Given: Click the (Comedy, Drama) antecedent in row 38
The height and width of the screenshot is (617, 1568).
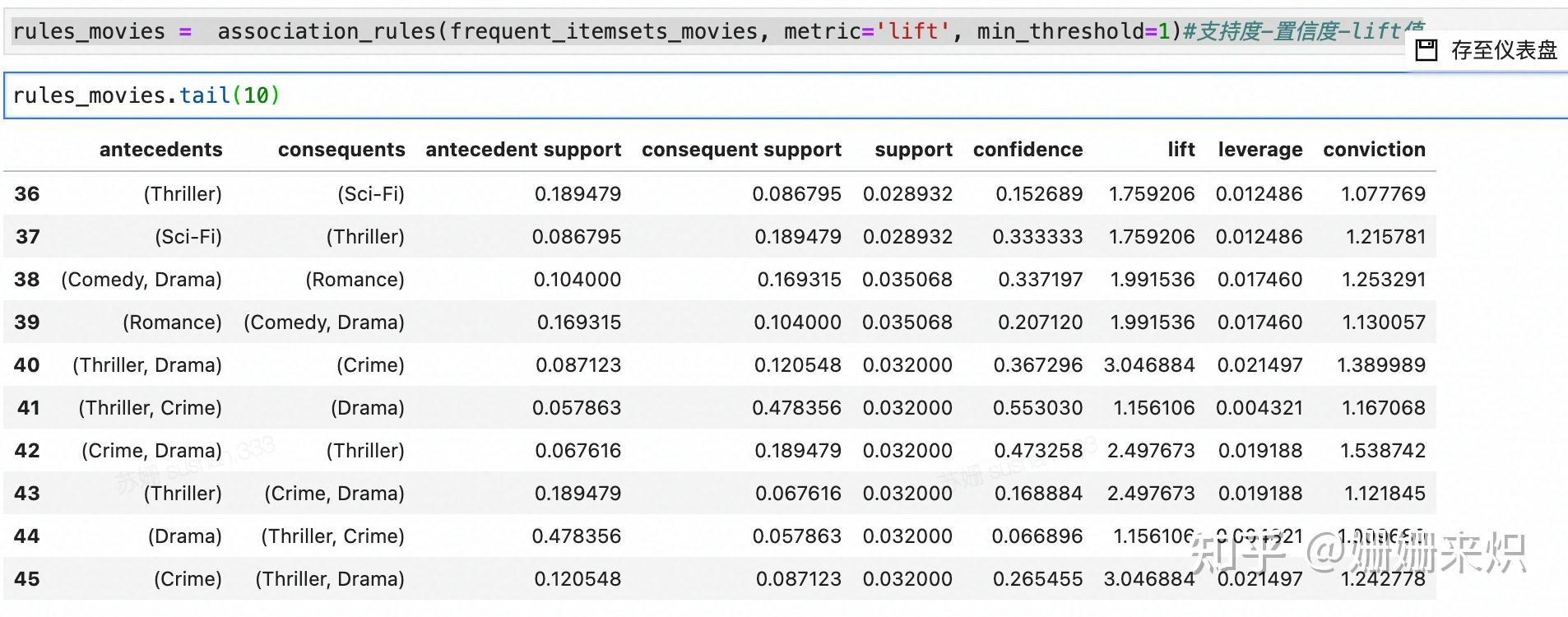Looking at the screenshot, I should pos(141,280).
